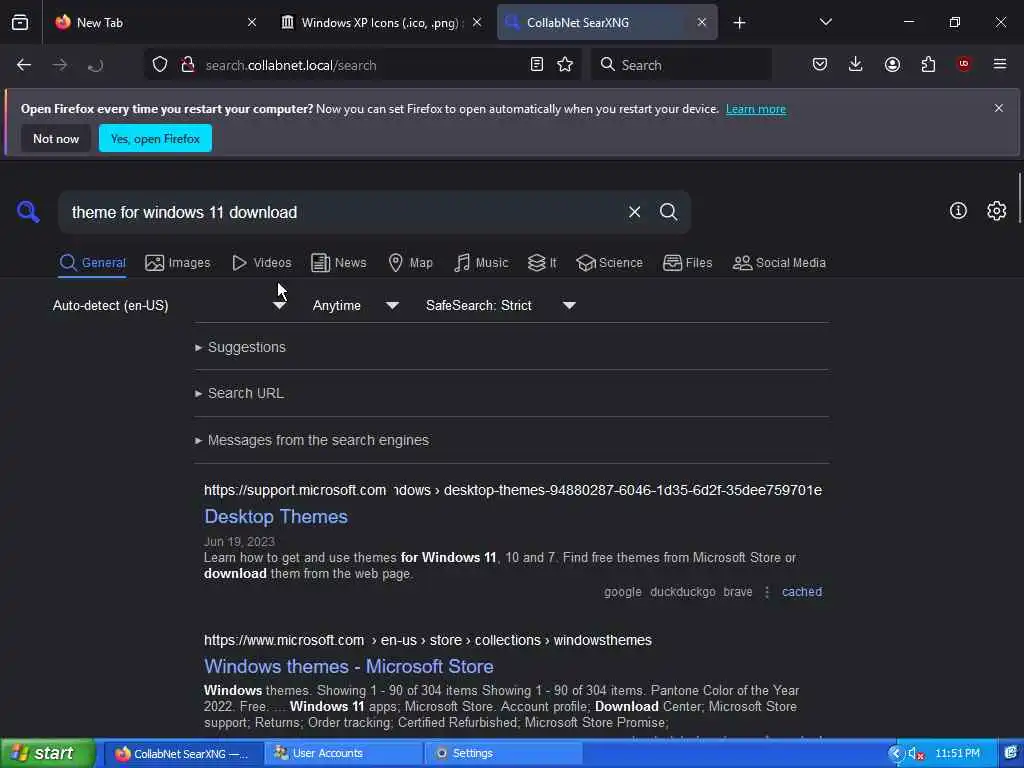Submit search with the magnifier button
Screen dimensions: 1024x768
[668, 212]
